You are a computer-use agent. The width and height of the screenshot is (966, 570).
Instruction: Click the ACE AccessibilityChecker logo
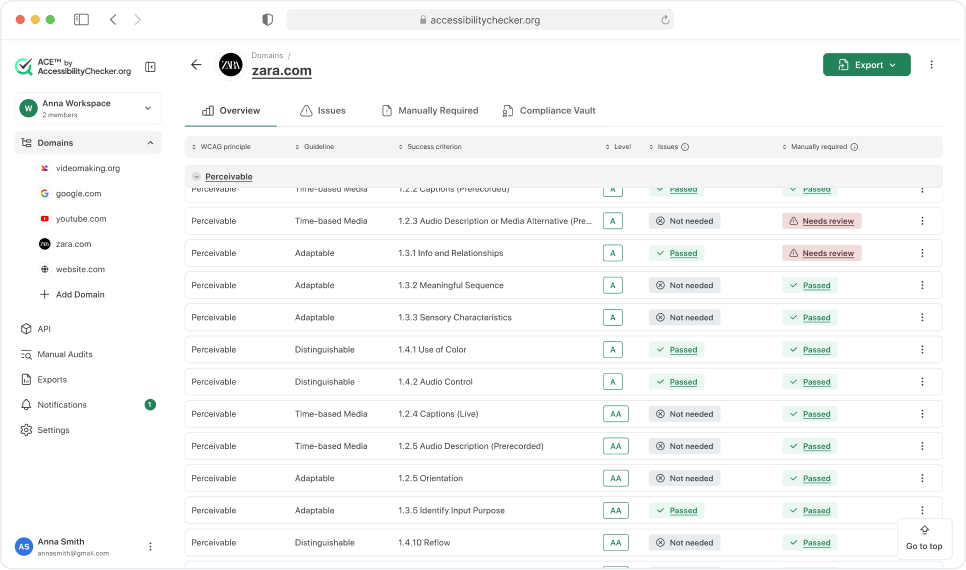73,67
